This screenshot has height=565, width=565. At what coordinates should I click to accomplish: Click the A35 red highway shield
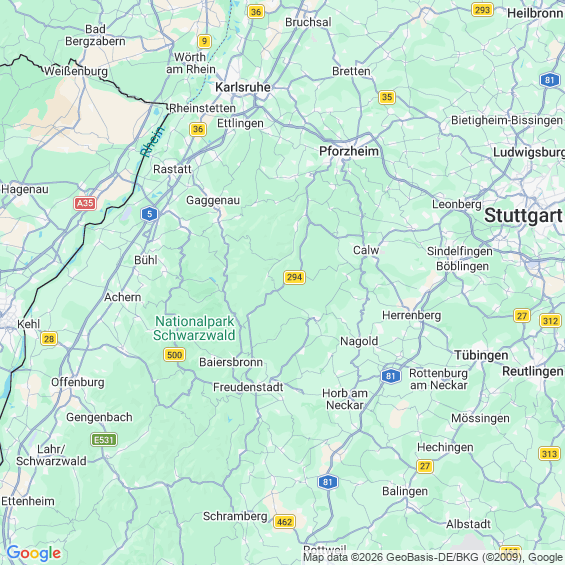tap(85, 203)
